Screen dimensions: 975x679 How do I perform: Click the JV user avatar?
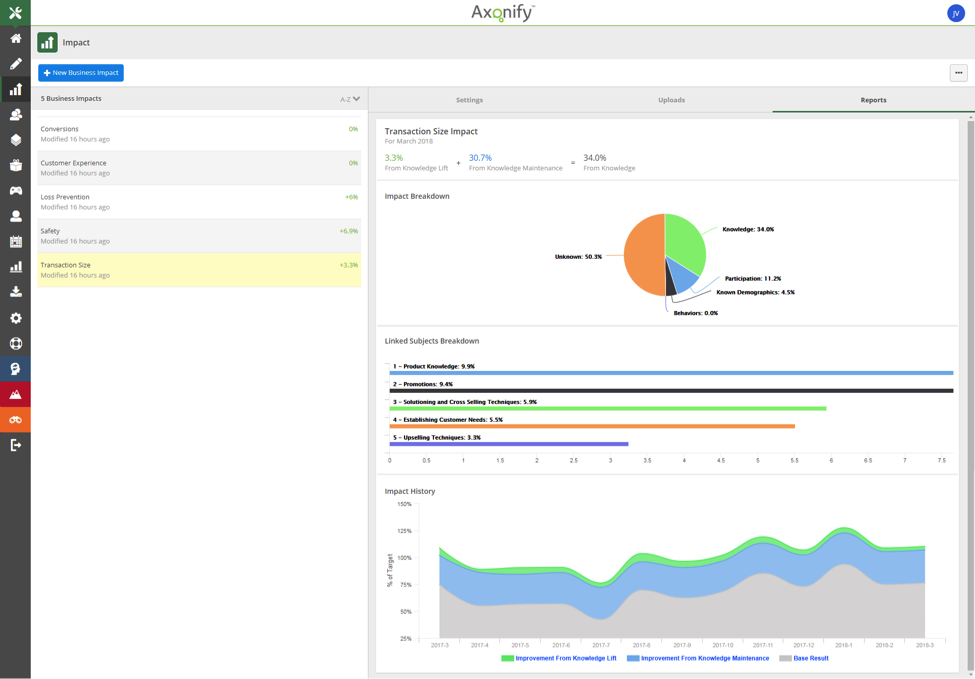(955, 13)
